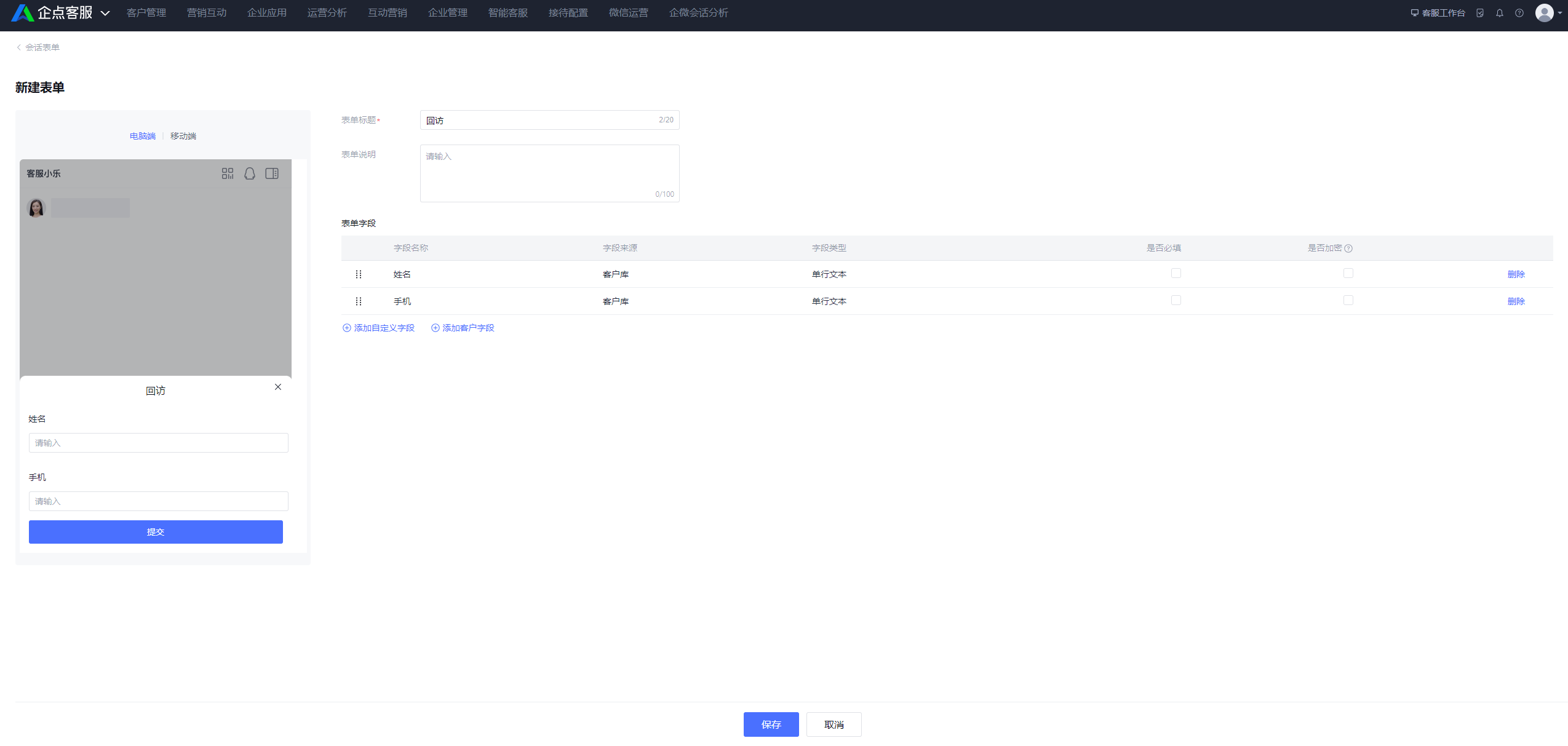
Task: Click 添加客户字段 link
Action: tap(463, 328)
